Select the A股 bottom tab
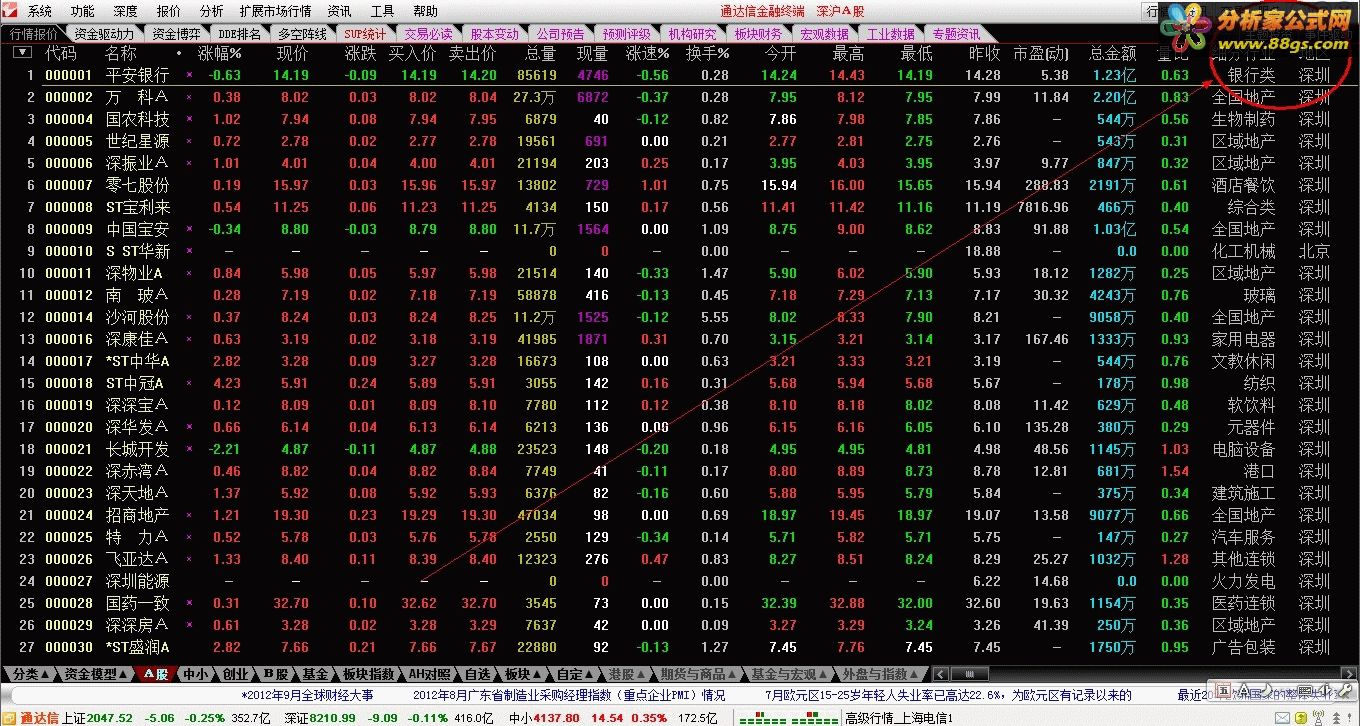The width and height of the screenshot is (1360, 726). point(156,674)
